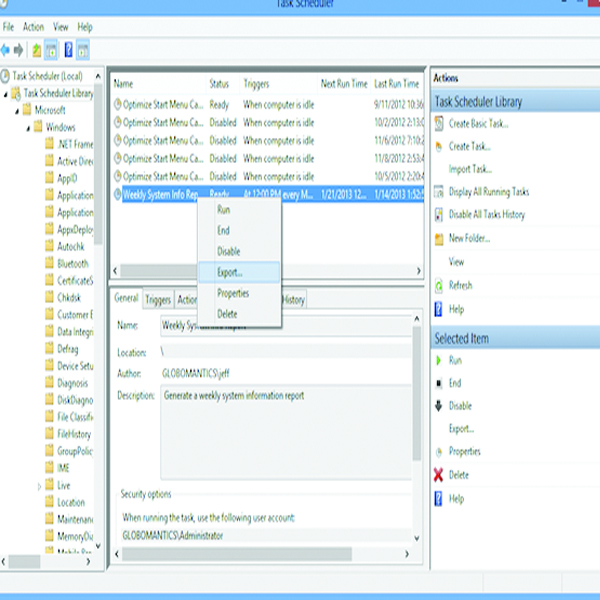The image size is (600, 600).
Task: Toggle the Show/Hide Action Pane toolbar icon
Action: [x=83, y=50]
